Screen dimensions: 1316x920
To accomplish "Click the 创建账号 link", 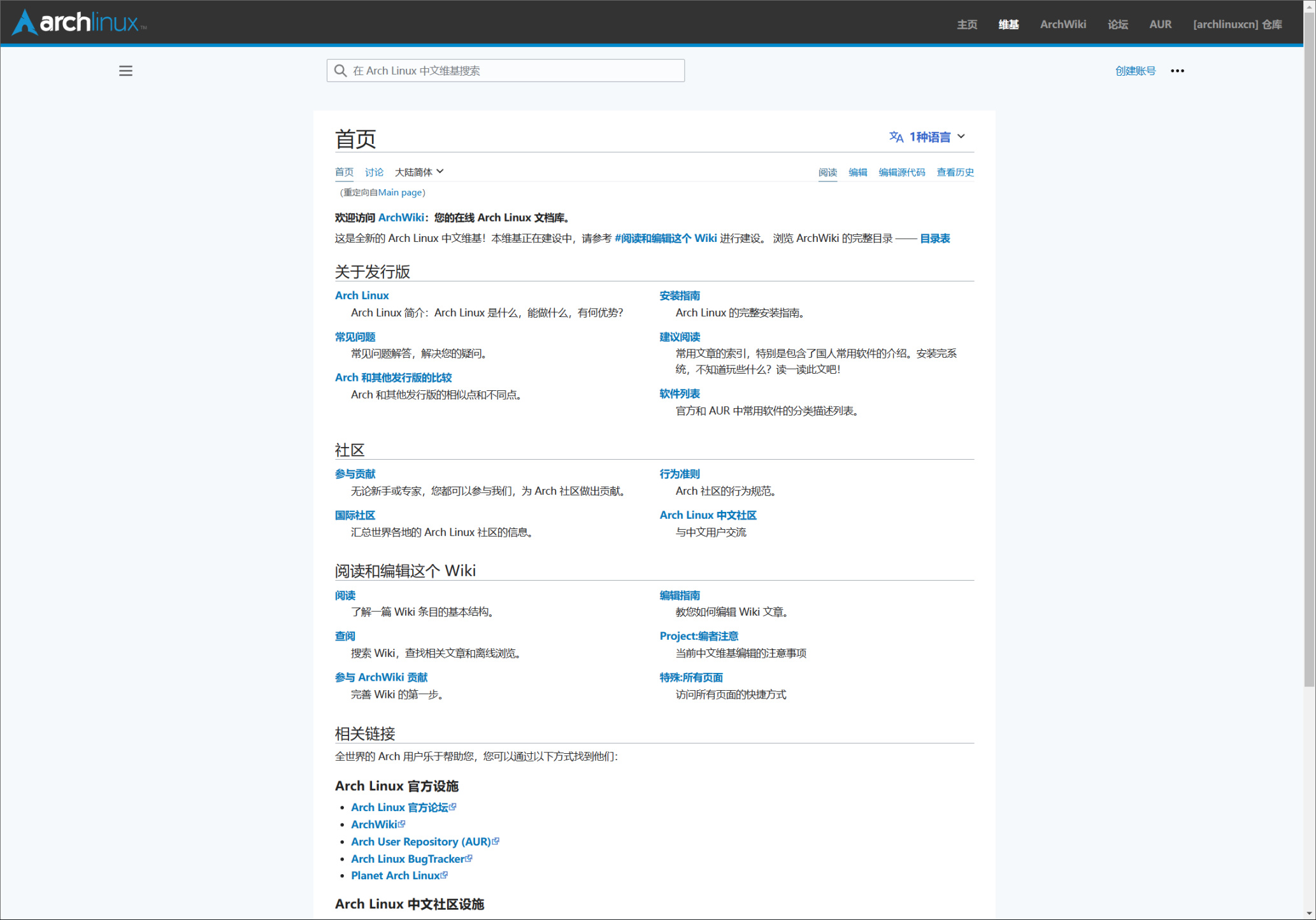I will click(x=1135, y=71).
